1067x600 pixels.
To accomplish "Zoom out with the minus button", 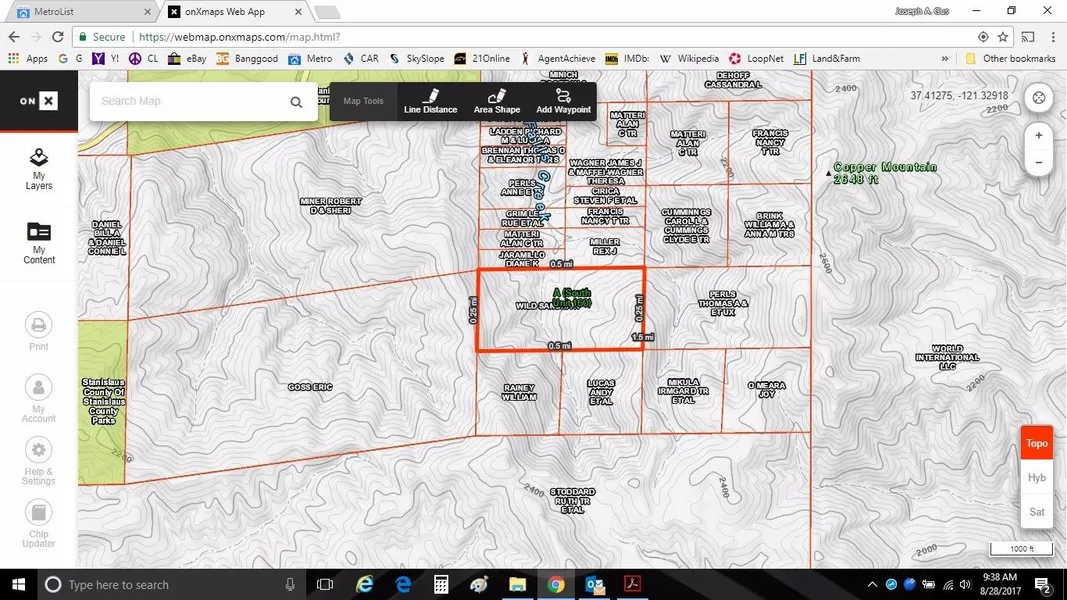I will click(x=1039, y=162).
